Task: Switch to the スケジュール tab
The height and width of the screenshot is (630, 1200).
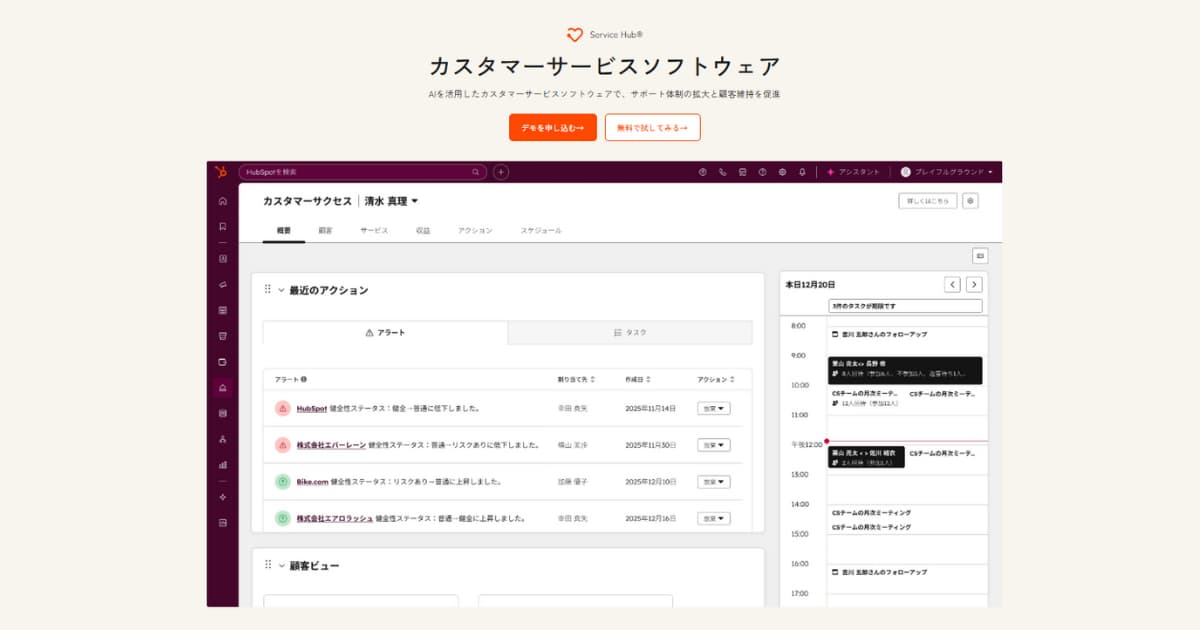Action: click(x=540, y=231)
